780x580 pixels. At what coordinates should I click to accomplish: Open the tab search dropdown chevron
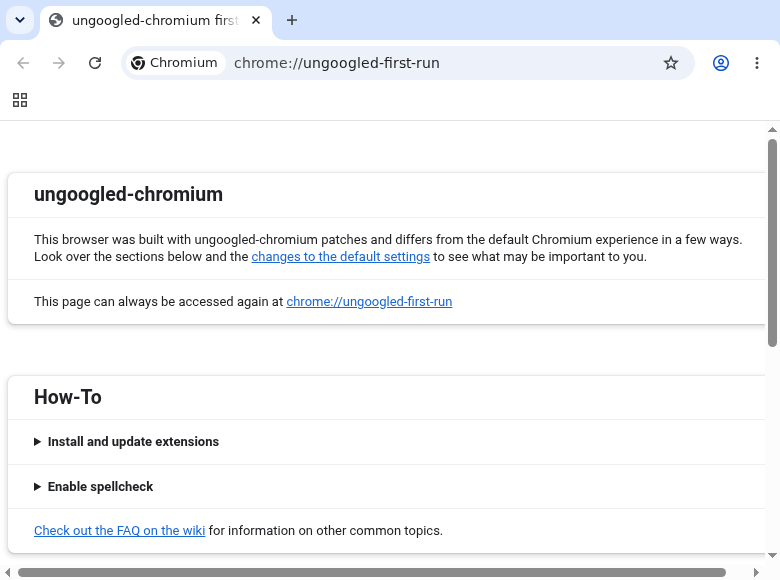[20, 20]
